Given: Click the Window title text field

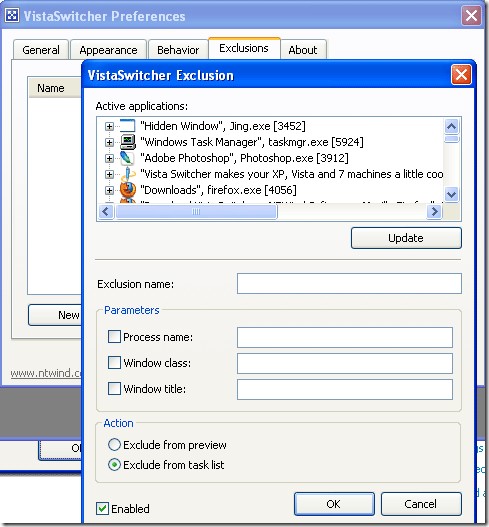Looking at the screenshot, I should pos(345,390).
